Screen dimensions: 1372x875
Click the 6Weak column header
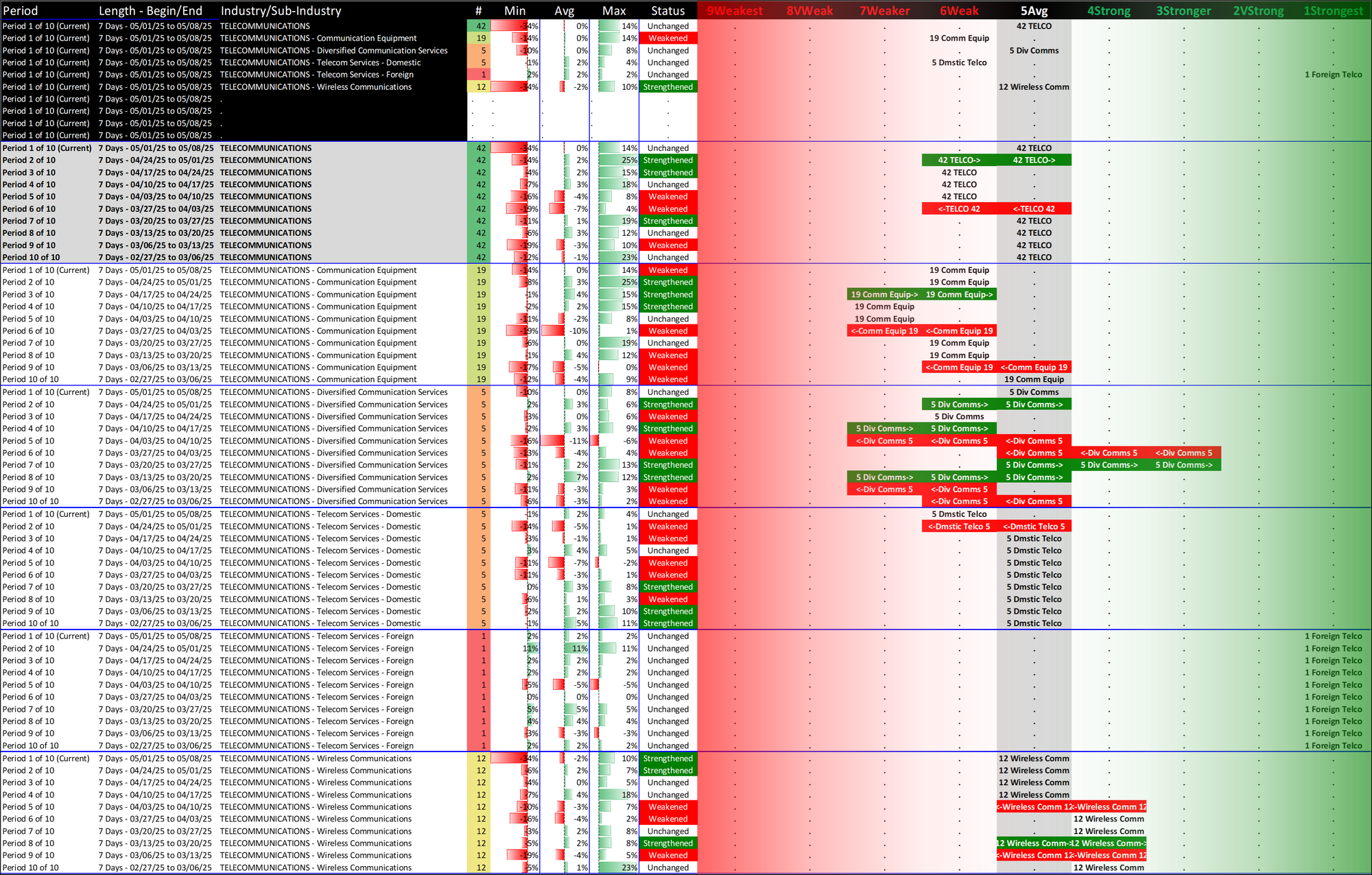(959, 11)
